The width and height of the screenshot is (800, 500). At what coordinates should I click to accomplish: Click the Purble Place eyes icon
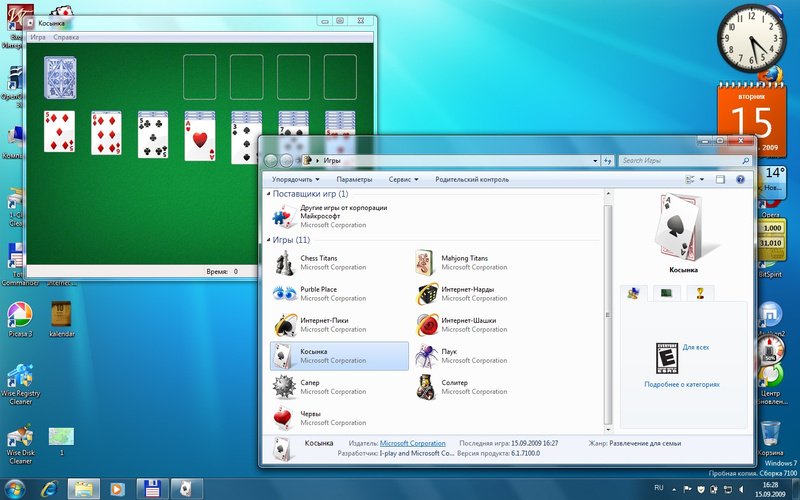click(284, 293)
